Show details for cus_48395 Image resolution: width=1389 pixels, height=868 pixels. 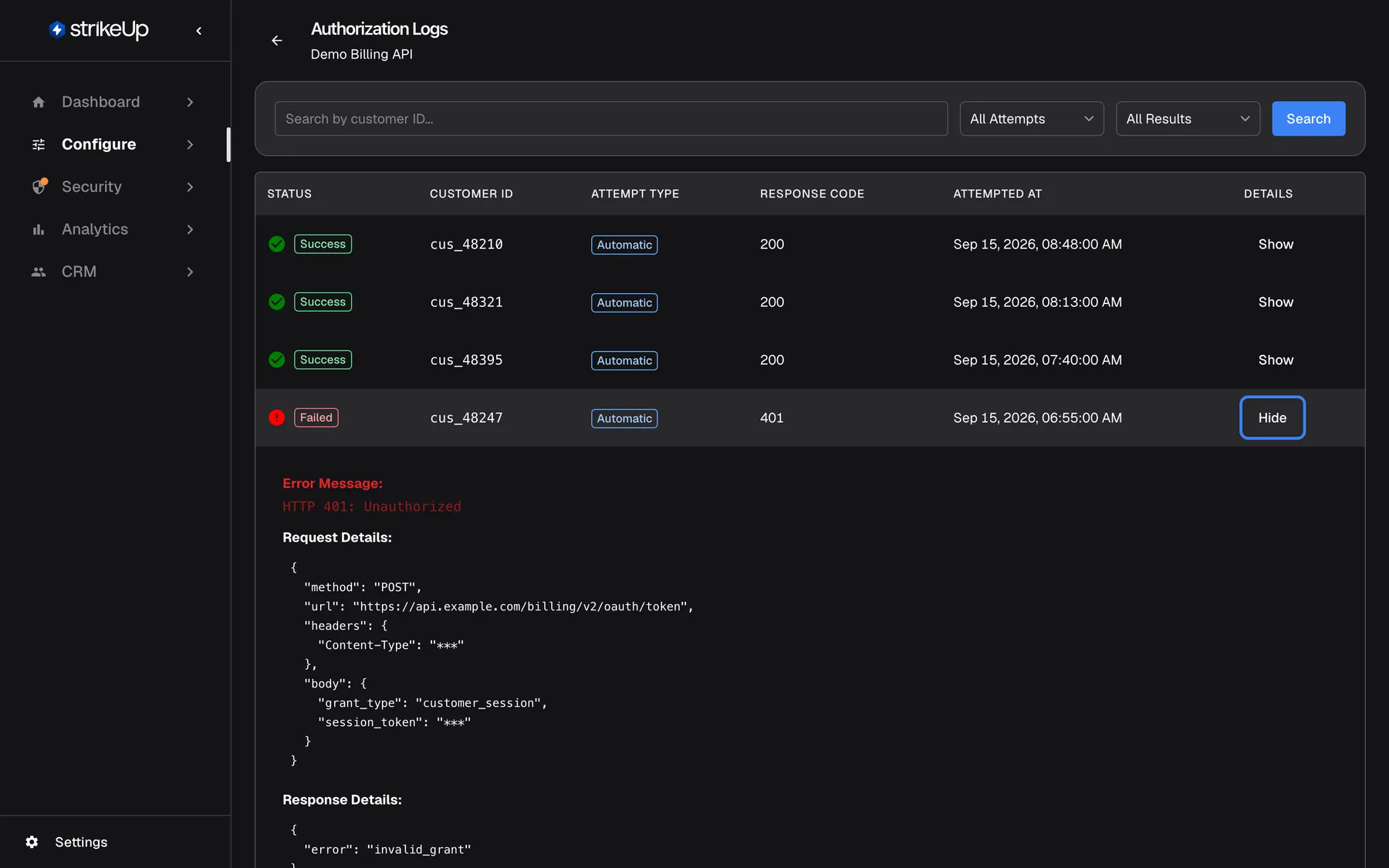(x=1276, y=360)
